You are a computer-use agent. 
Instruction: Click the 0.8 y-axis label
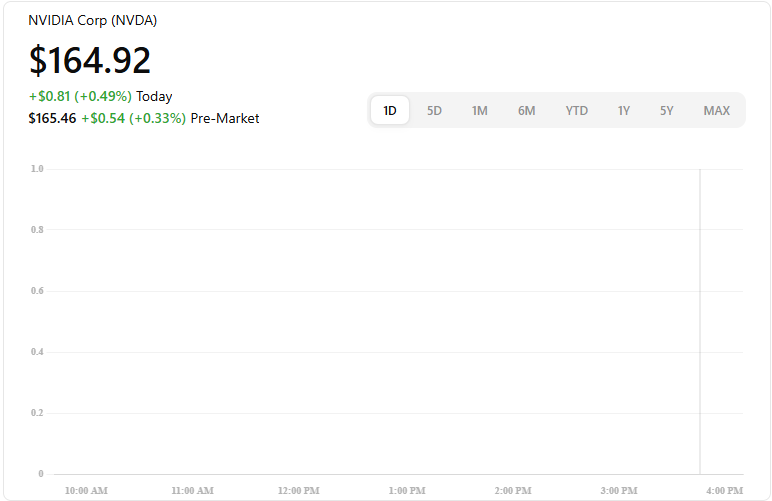tap(37, 230)
